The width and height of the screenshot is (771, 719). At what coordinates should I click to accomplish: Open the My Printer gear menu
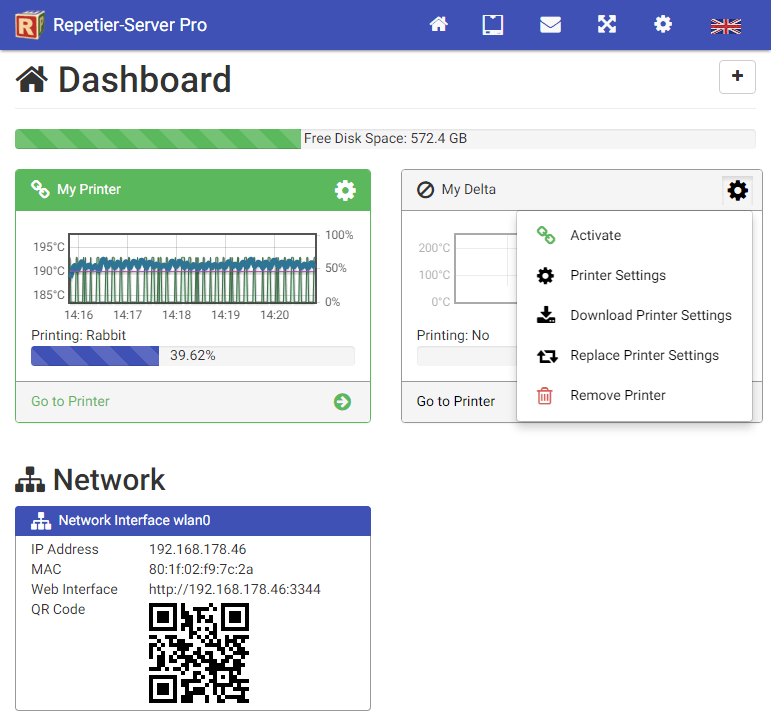point(345,190)
